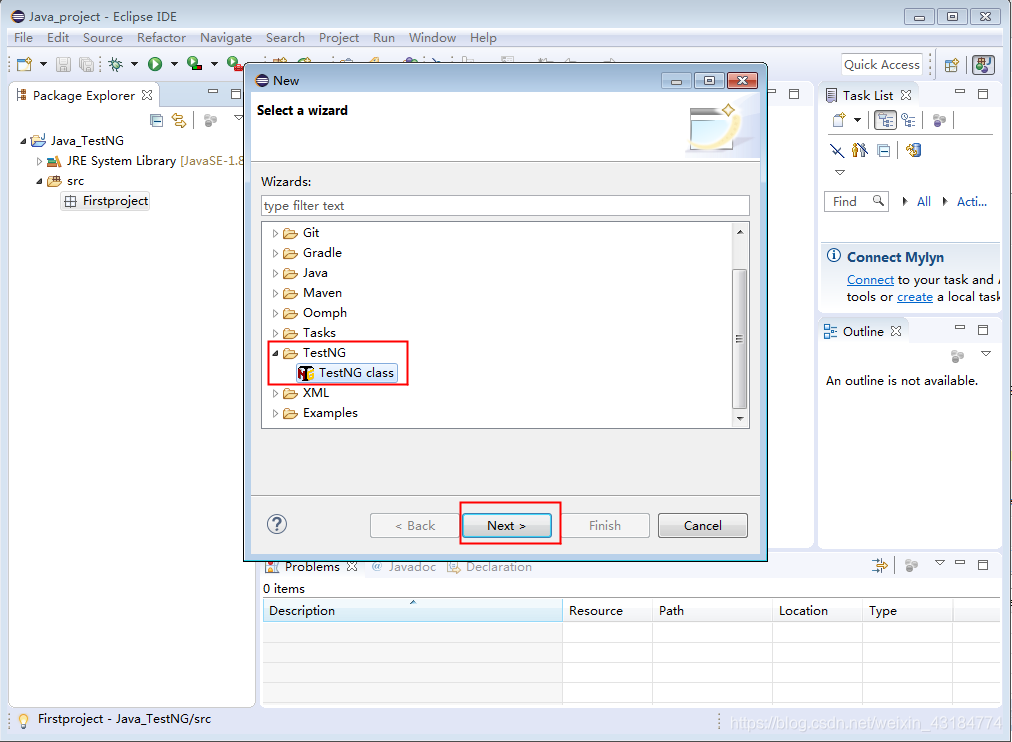The width and height of the screenshot is (1012, 742).
Task: Click the Coverage run icon
Action: (x=194, y=63)
